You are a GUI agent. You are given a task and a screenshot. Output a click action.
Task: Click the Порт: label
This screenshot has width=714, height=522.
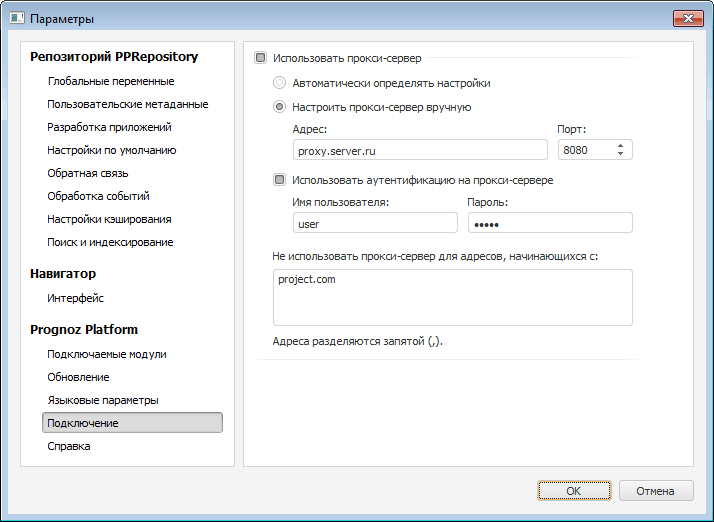[571, 129]
